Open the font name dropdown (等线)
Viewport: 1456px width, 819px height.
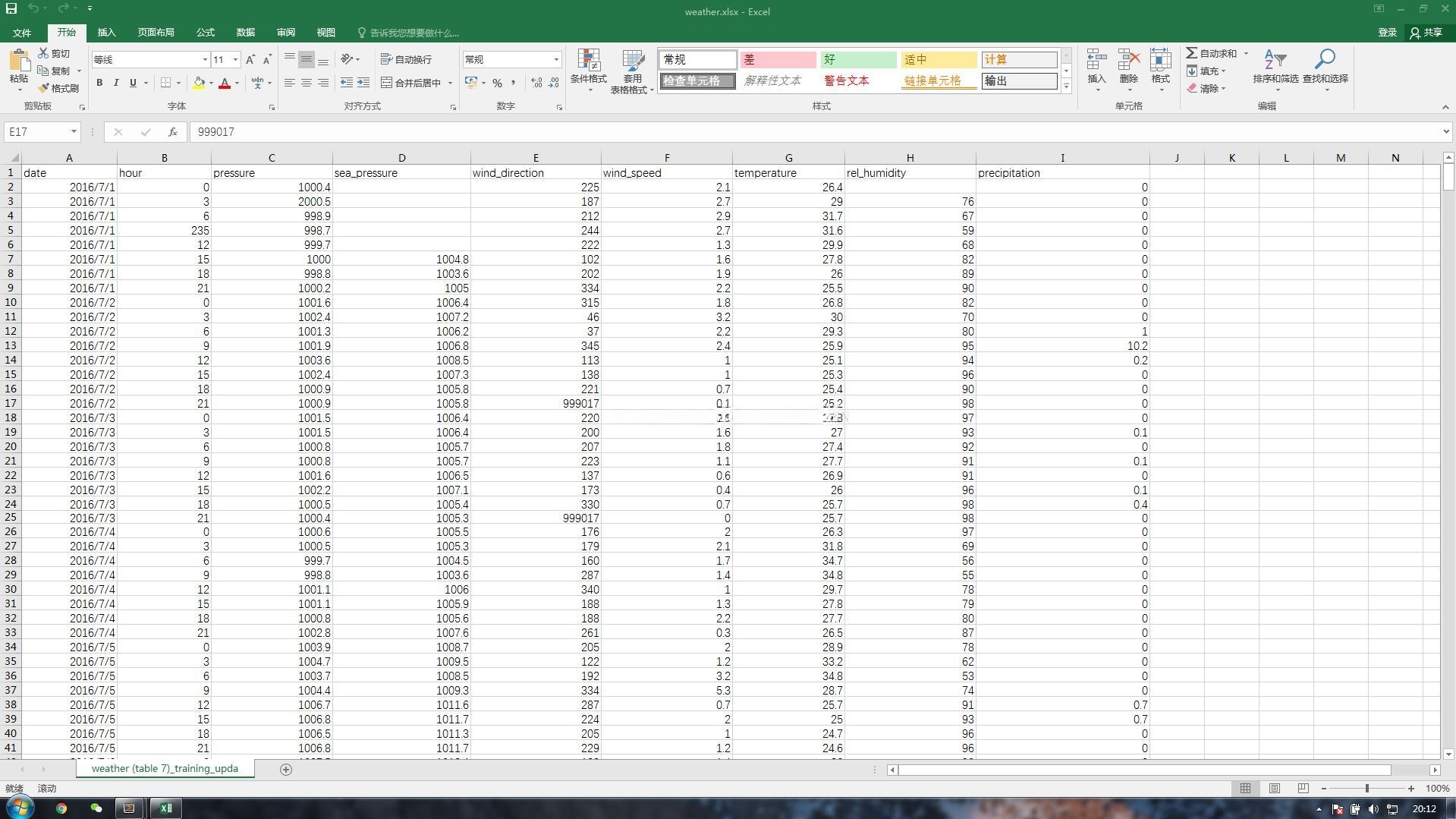point(205,59)
